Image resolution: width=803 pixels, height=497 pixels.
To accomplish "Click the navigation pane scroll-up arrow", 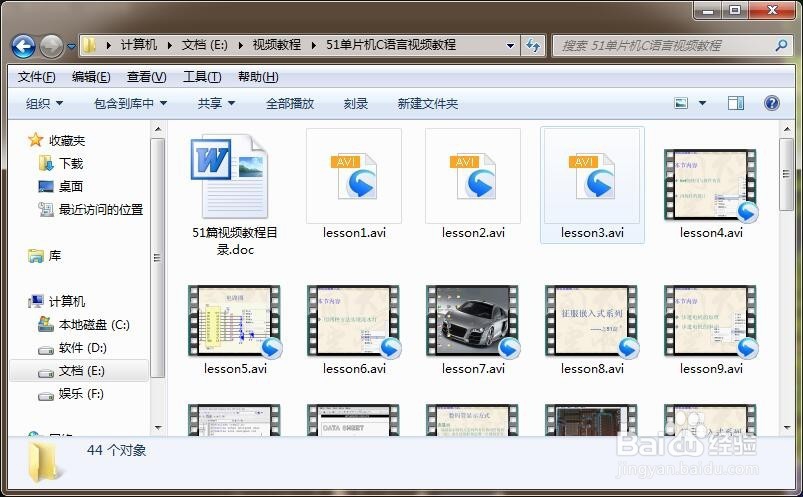I will [x=158, y=130].
